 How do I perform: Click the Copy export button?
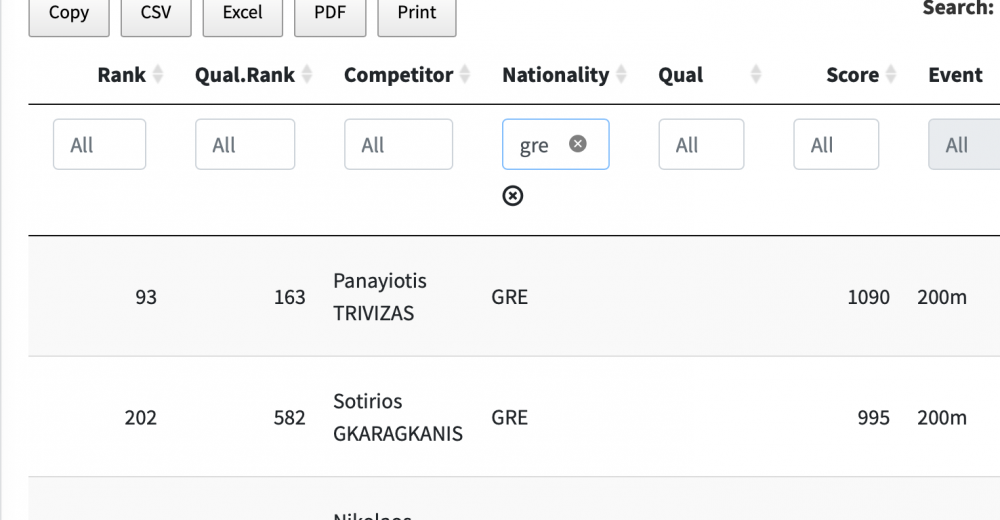pos(69,14)
